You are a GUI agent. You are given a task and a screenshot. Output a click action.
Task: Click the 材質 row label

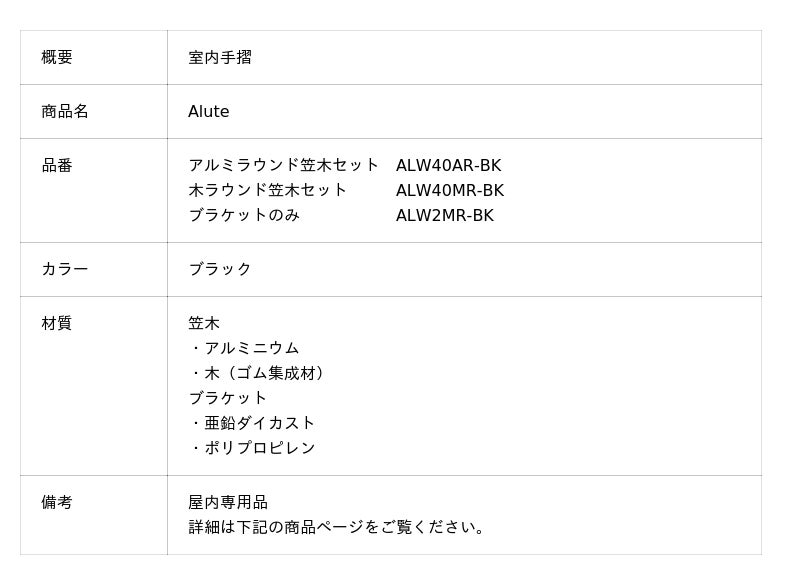pos(57,323)
